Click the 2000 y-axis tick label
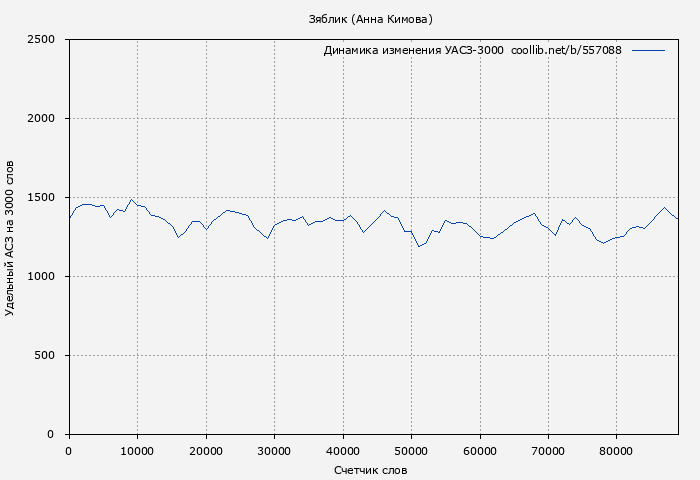Screen dimensions: 700x480 47,119
